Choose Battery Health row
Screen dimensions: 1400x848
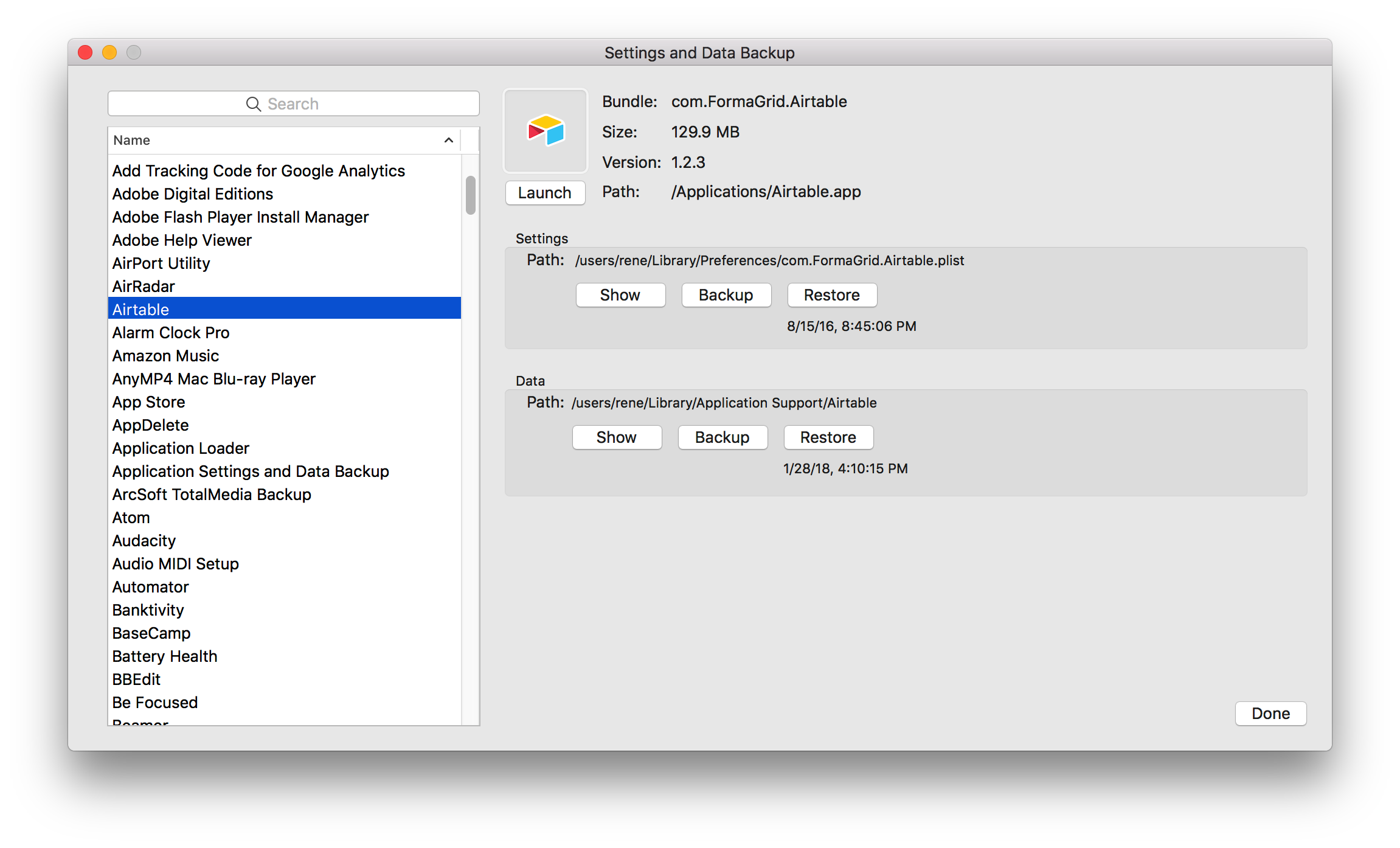(x=284, y=656)
